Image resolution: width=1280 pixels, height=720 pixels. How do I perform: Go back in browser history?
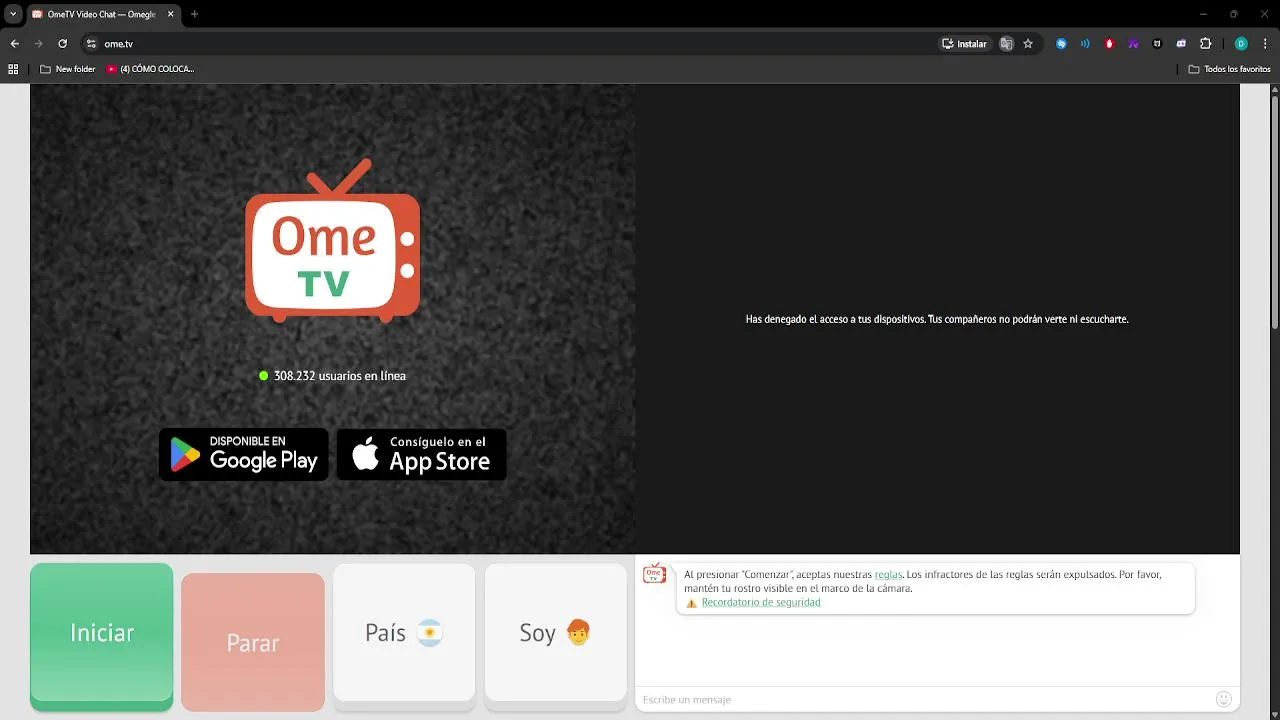[x=14, y=44]
